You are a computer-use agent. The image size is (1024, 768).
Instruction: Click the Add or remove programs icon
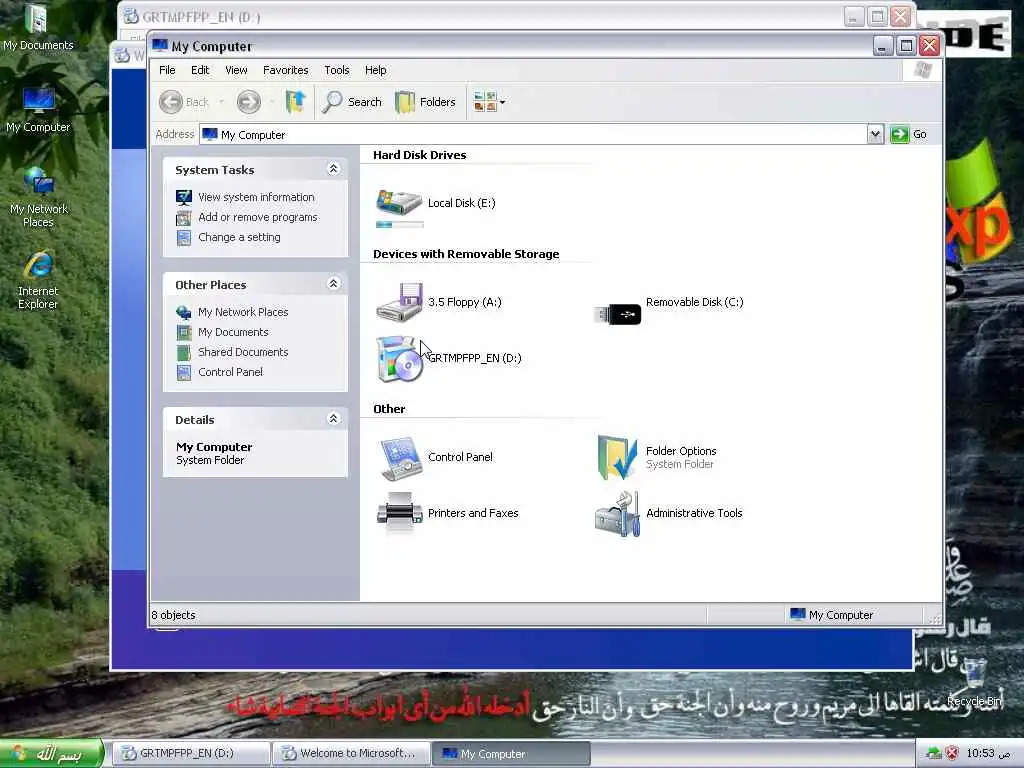[x=184, y=217]
